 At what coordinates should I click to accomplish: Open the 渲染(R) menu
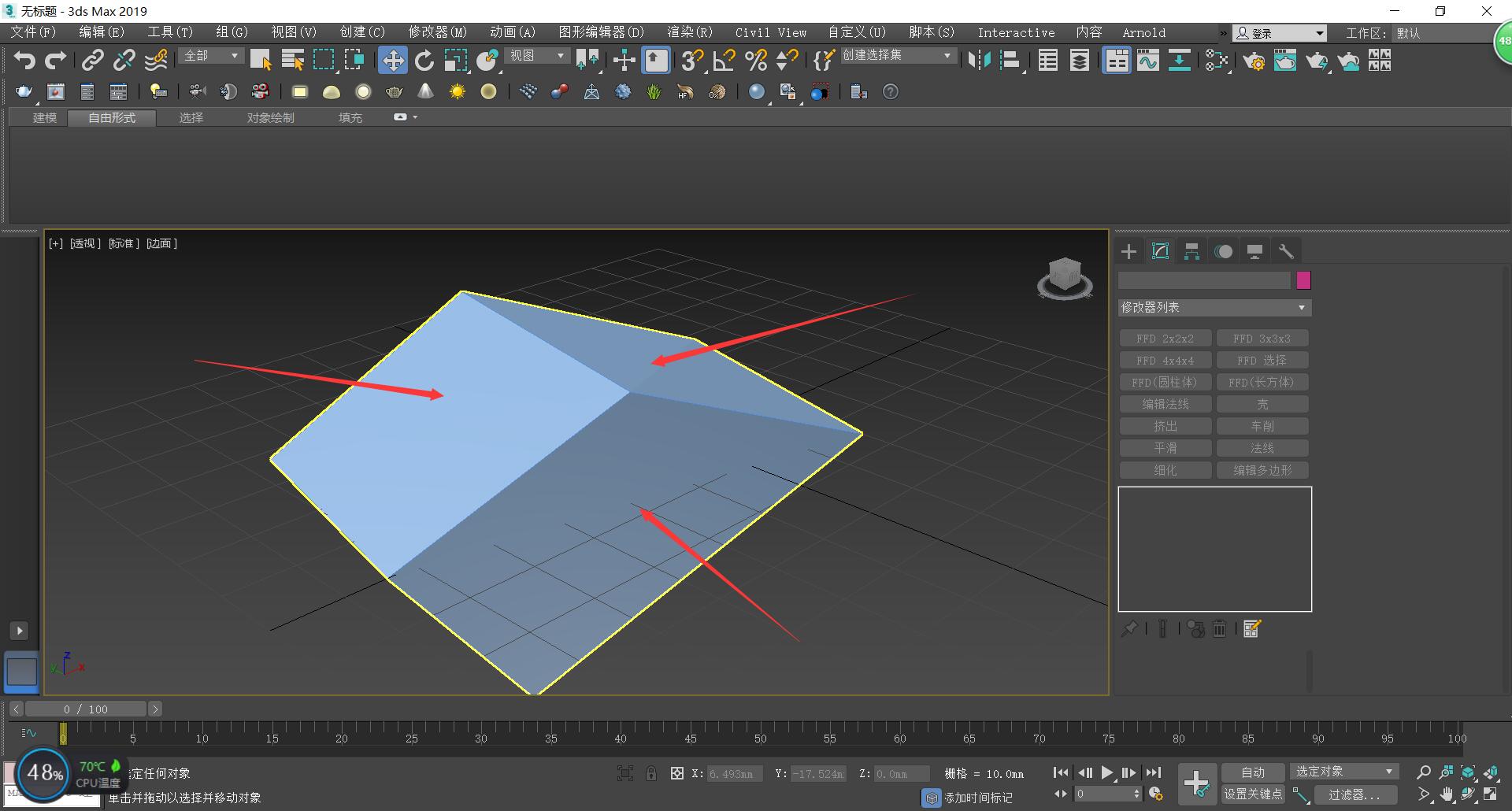tap(689, 32)
